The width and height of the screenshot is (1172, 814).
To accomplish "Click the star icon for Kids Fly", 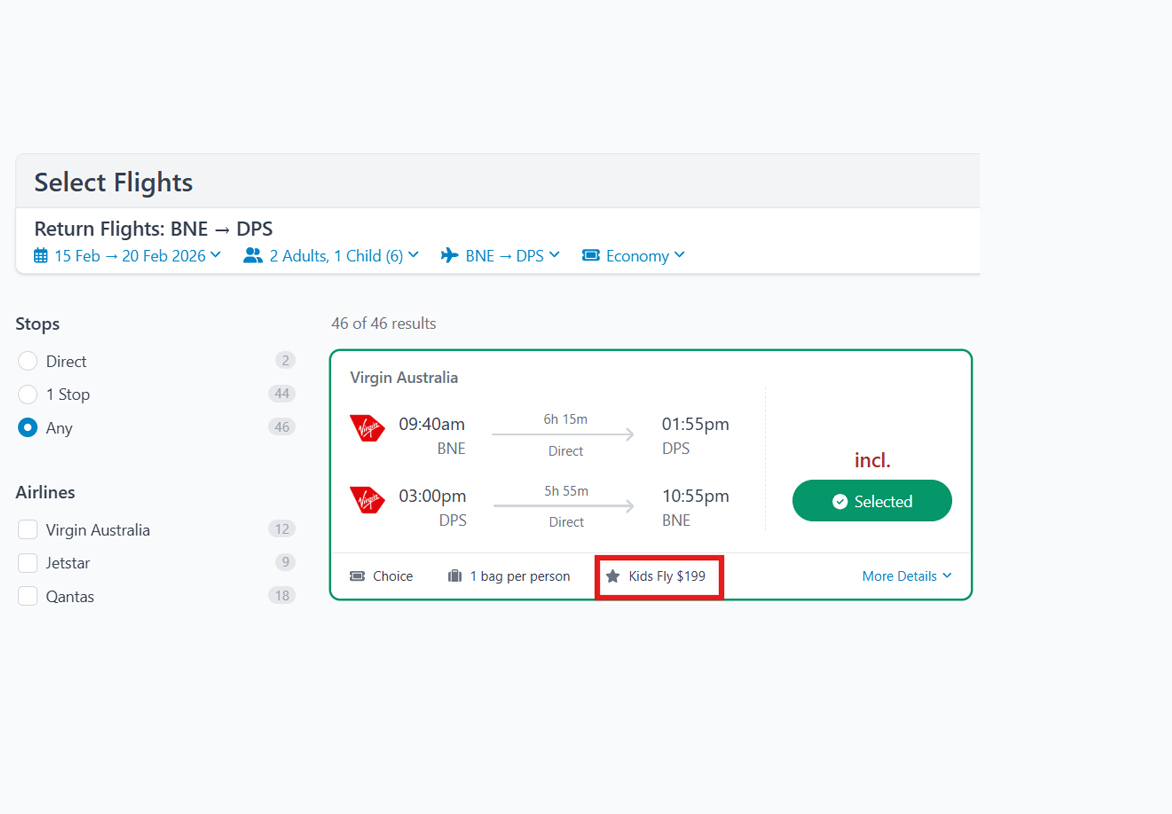I will (613, 576).
